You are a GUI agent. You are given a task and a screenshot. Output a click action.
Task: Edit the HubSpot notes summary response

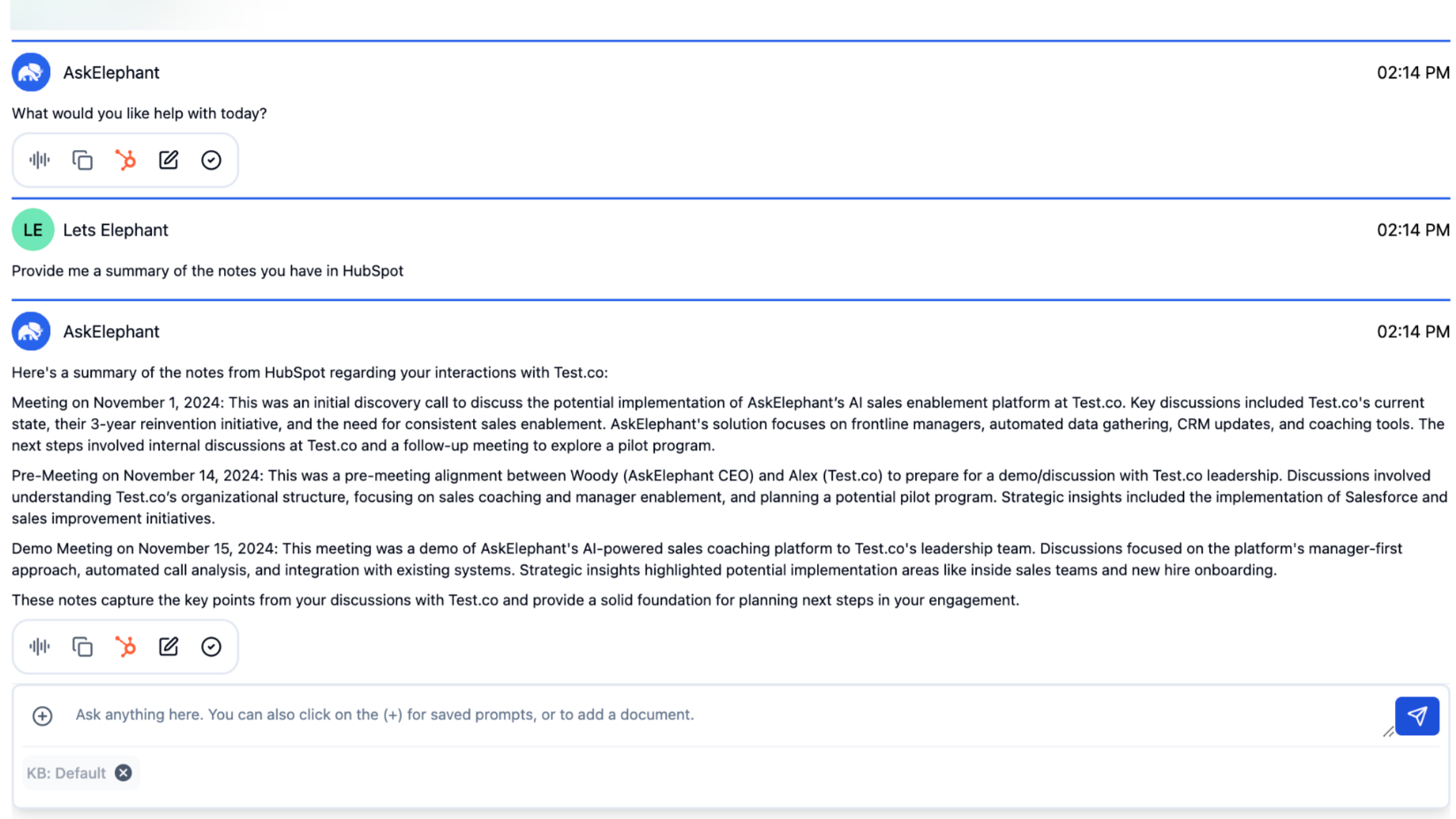169,647
